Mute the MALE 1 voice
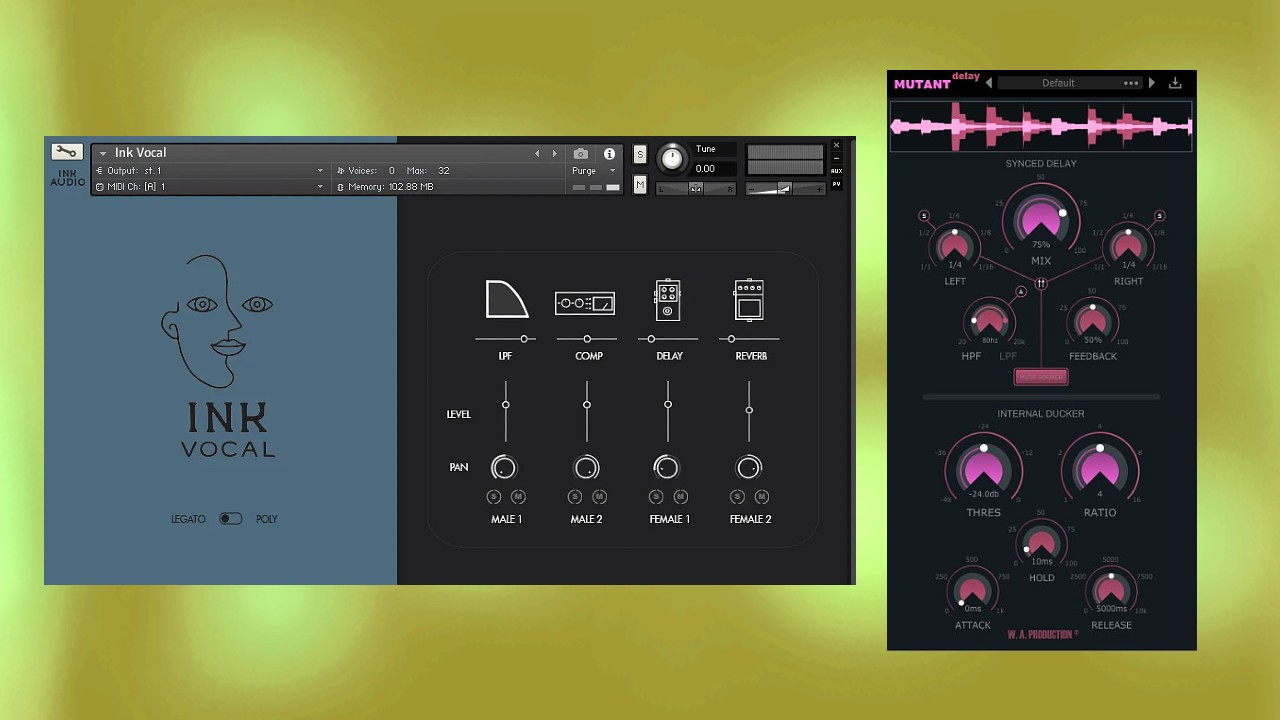This screenshot has height=720, width=1280. point(518,497)
